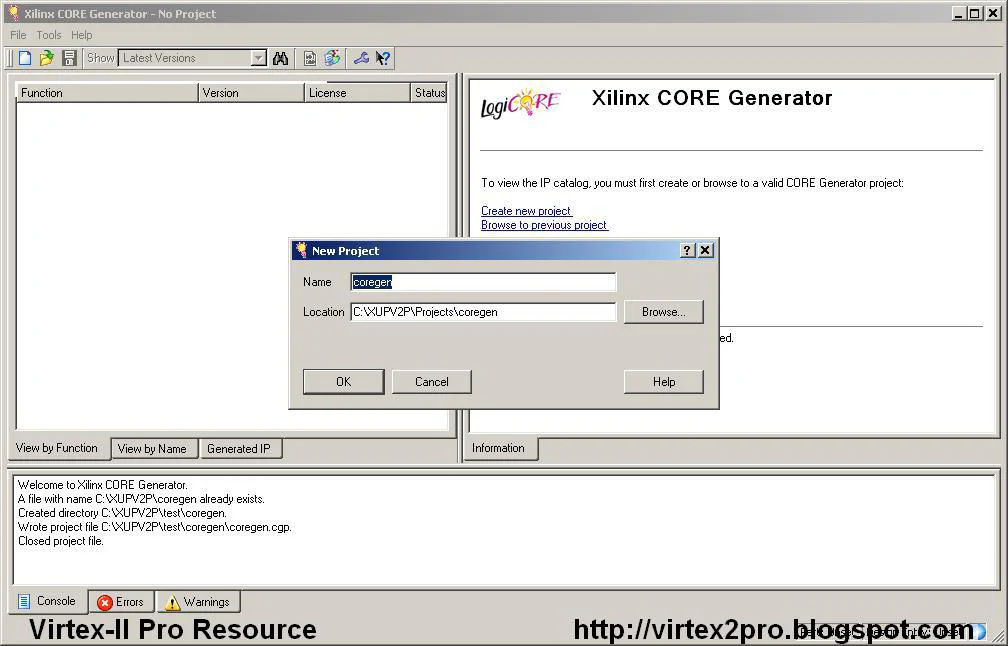Click the New Project toolbar icon
This screenshot has width=1008, height=646.
26,58
